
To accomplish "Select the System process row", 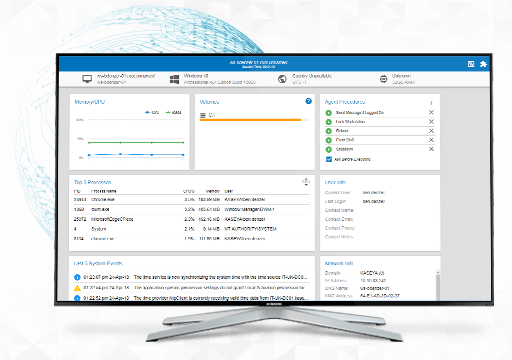I will pos(192,229).
